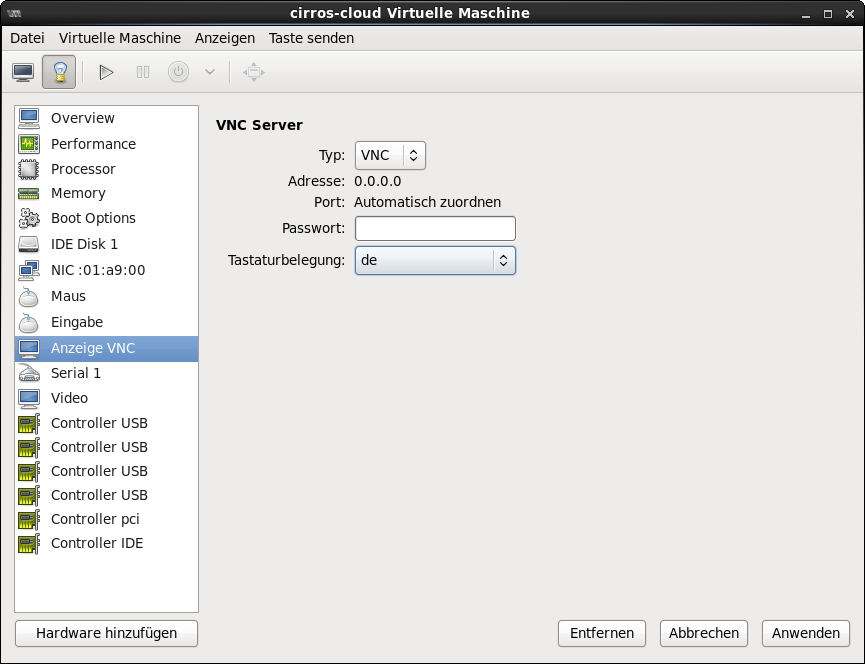Open the Datei menu

27,38
